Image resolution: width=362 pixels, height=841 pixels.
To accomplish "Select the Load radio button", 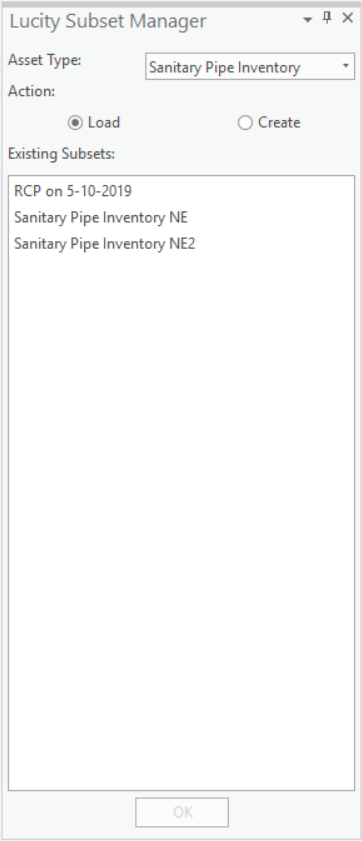I will coord(75,123).
